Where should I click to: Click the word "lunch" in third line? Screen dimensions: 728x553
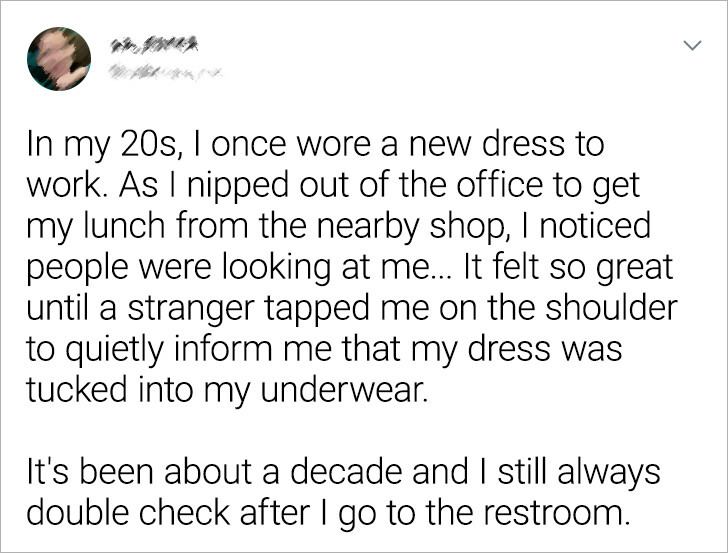[123, 226]
